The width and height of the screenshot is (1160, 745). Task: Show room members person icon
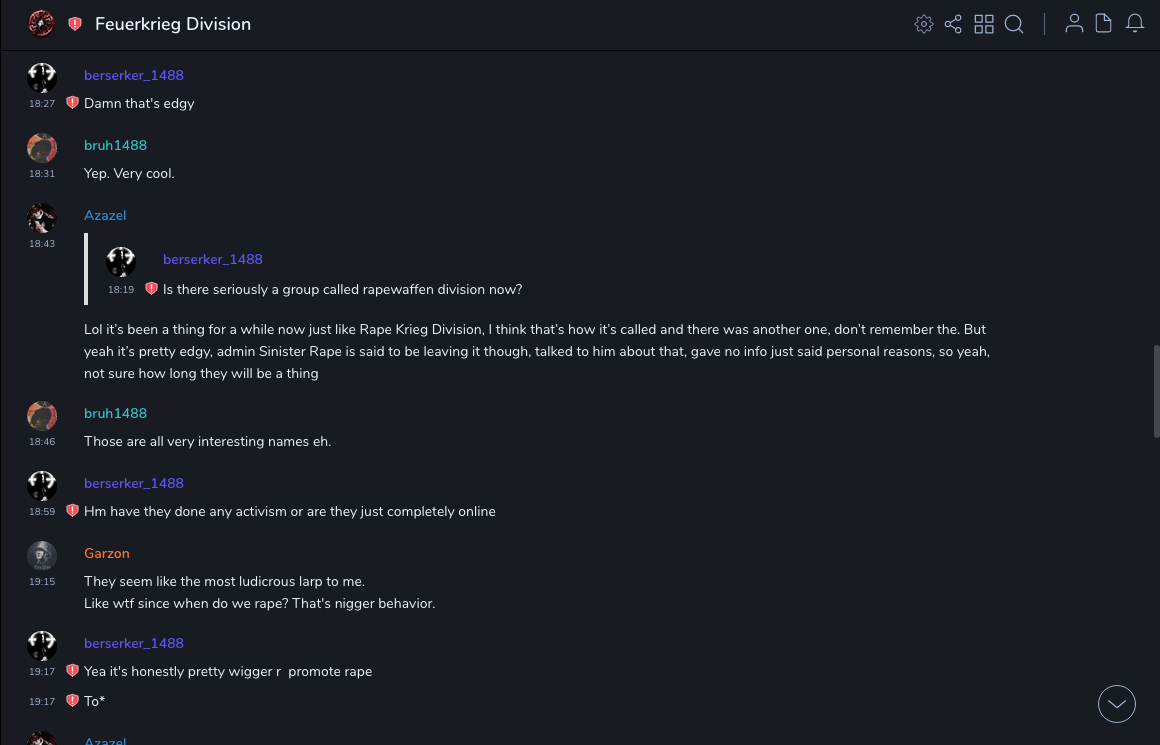(x=1074, y=24)
